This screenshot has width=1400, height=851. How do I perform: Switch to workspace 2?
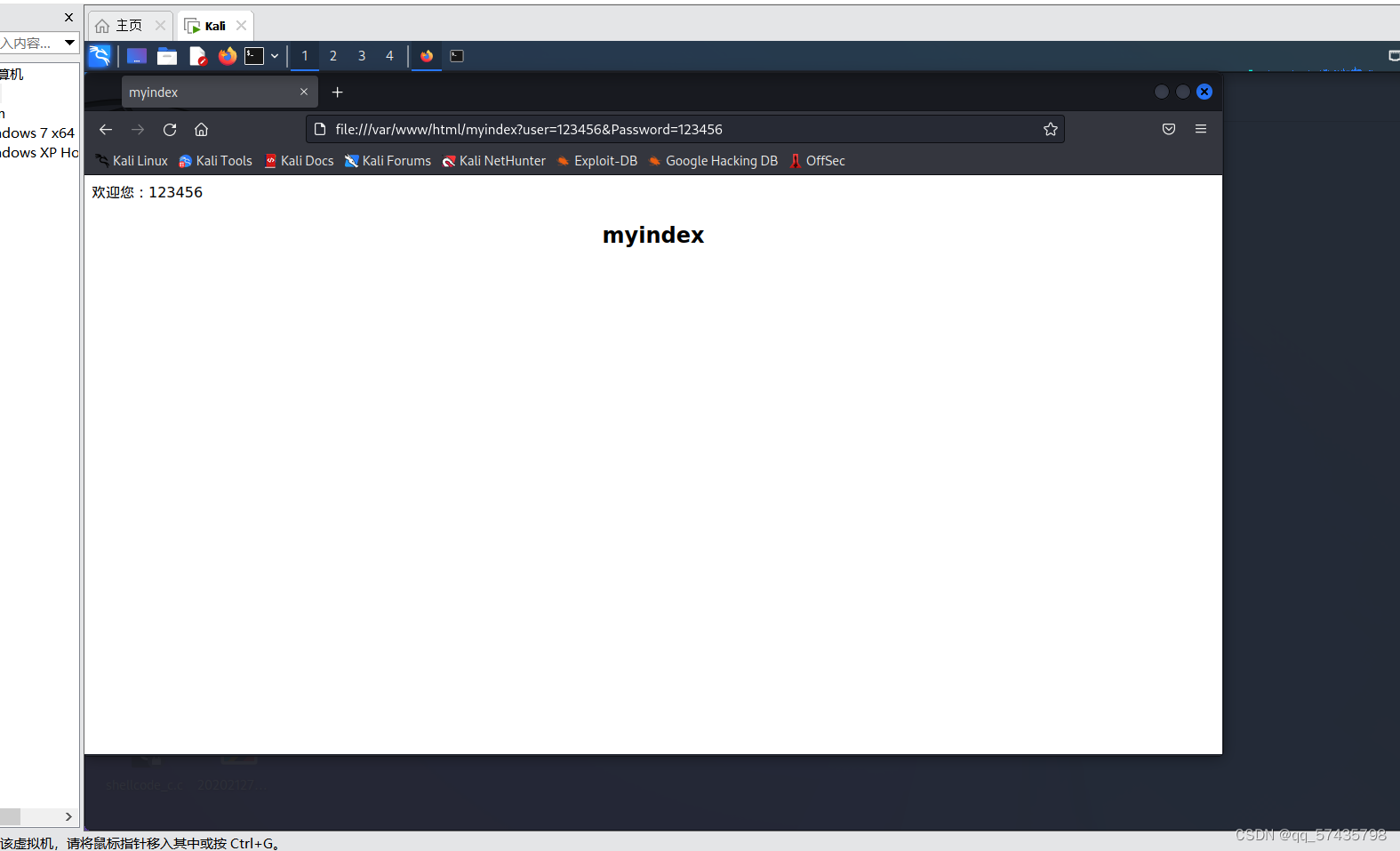click(x=333, y=56)
